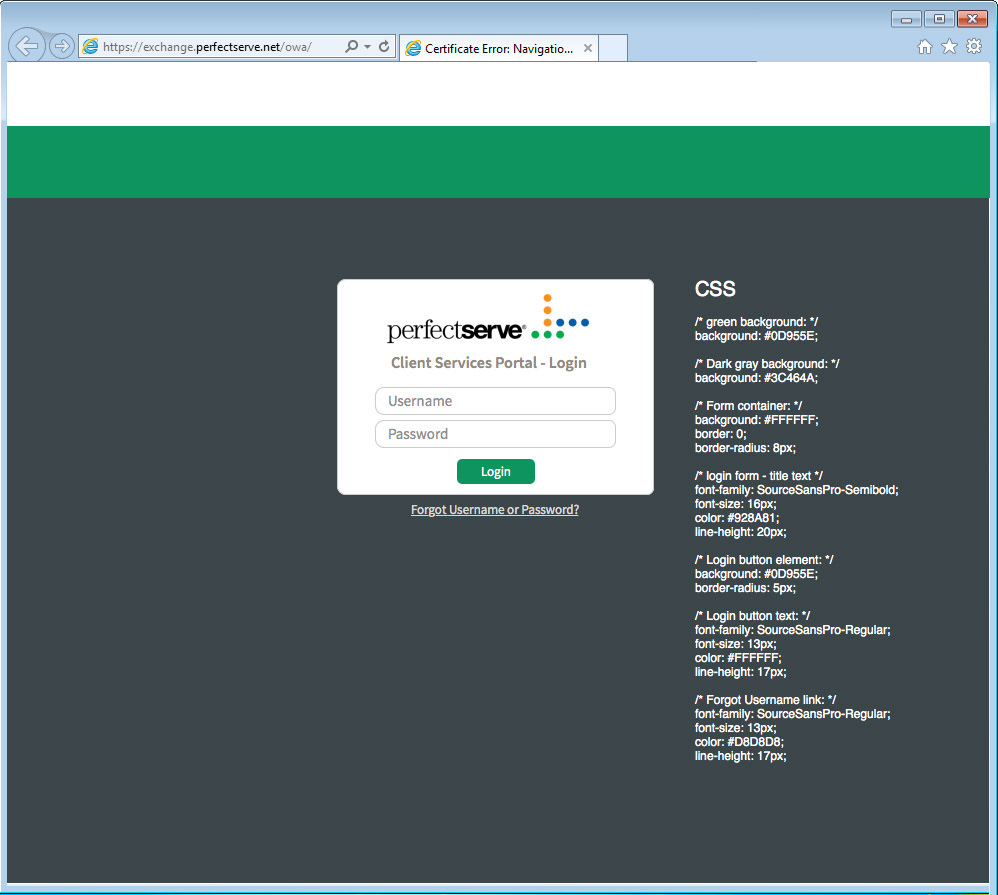Click the text 'background: #3C464A;'

click(x=756, y=378)
